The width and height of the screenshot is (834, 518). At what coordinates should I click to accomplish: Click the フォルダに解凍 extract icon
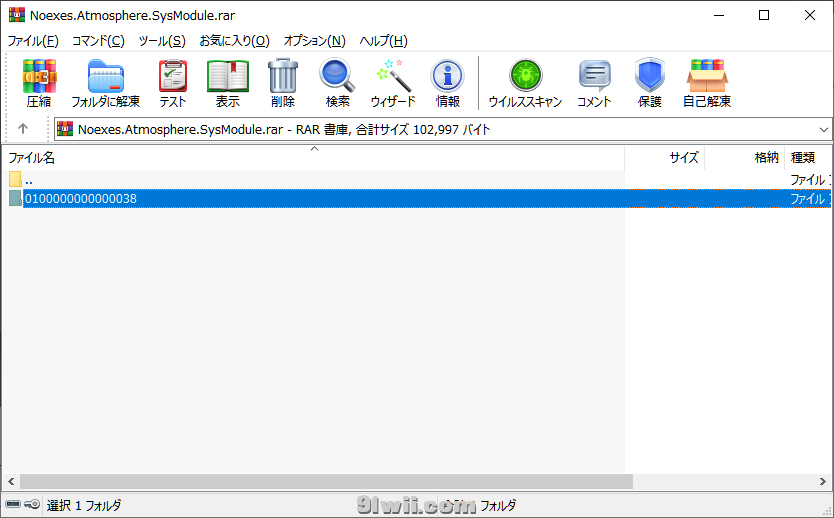pyautogui.click(x=105, y=83)
